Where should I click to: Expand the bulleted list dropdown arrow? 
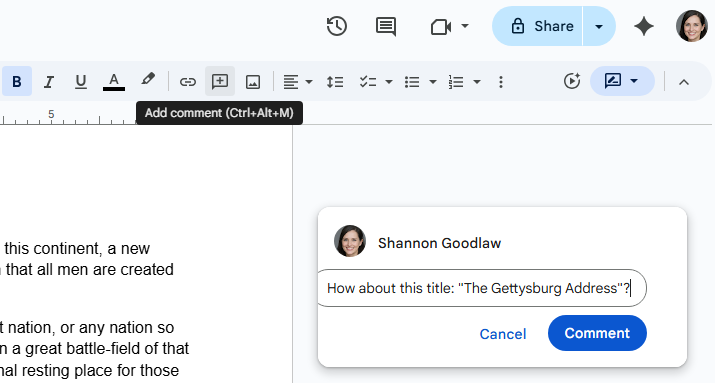(433, 82)
